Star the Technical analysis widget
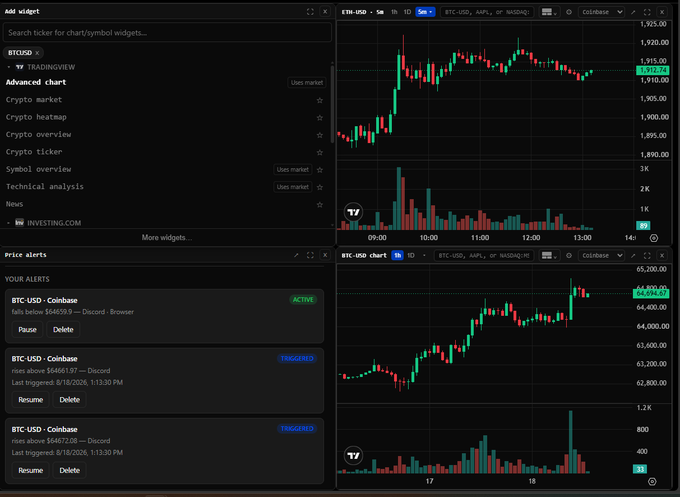Screen dimensions: 680x497 (320, 187)
